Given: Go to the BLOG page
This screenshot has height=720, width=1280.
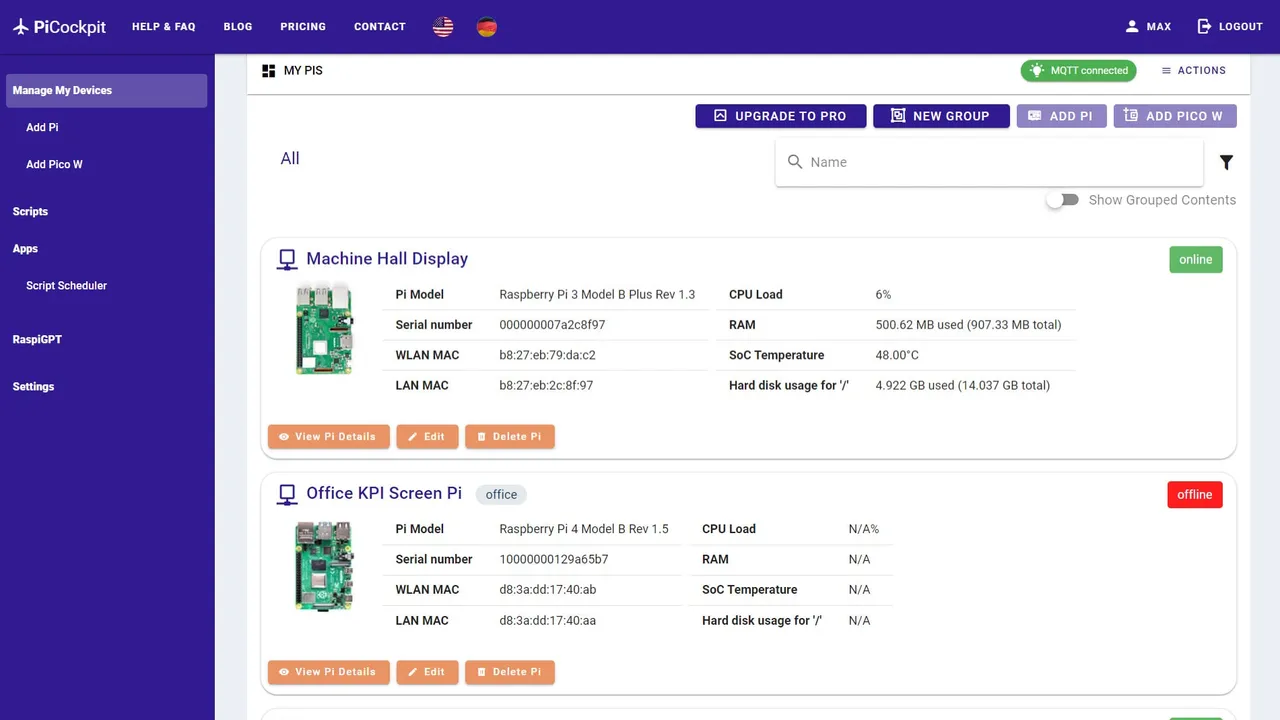Looking at the screenshot, I should click(x=238, y=27).
